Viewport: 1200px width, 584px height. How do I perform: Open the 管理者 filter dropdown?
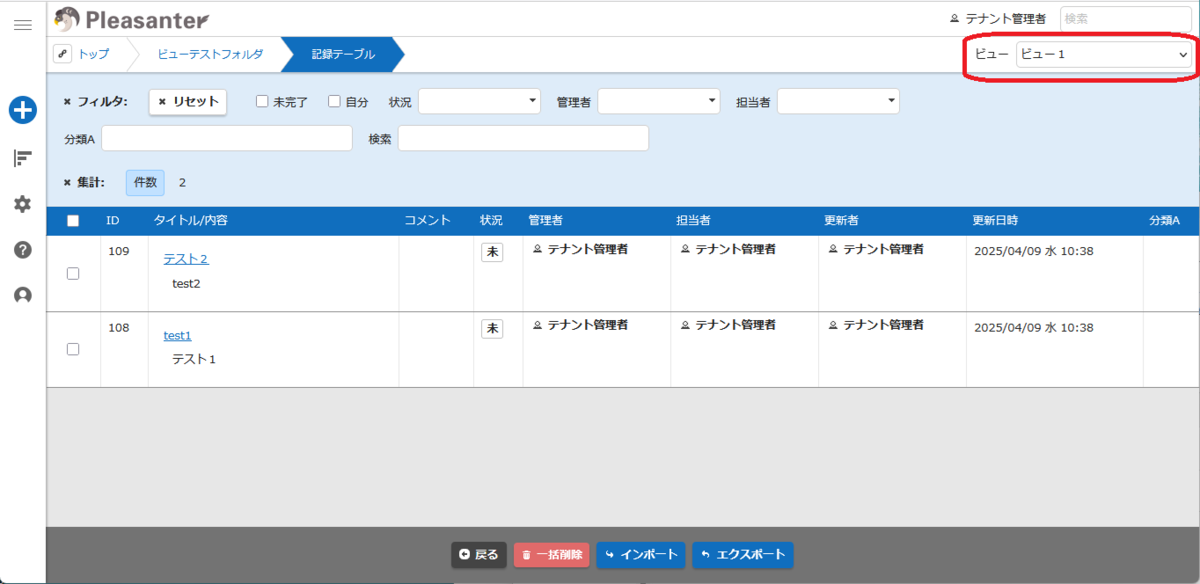[x=658, y=101]
